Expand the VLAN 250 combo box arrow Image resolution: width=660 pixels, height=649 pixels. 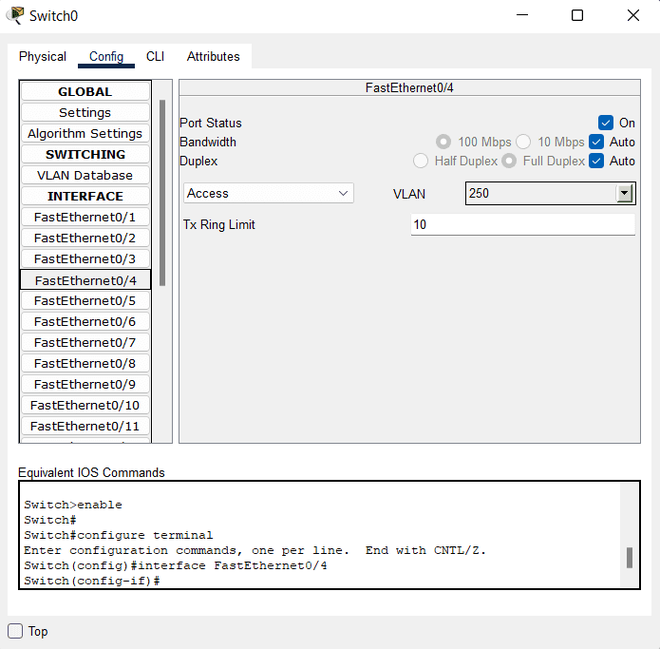tap(625, 193)
